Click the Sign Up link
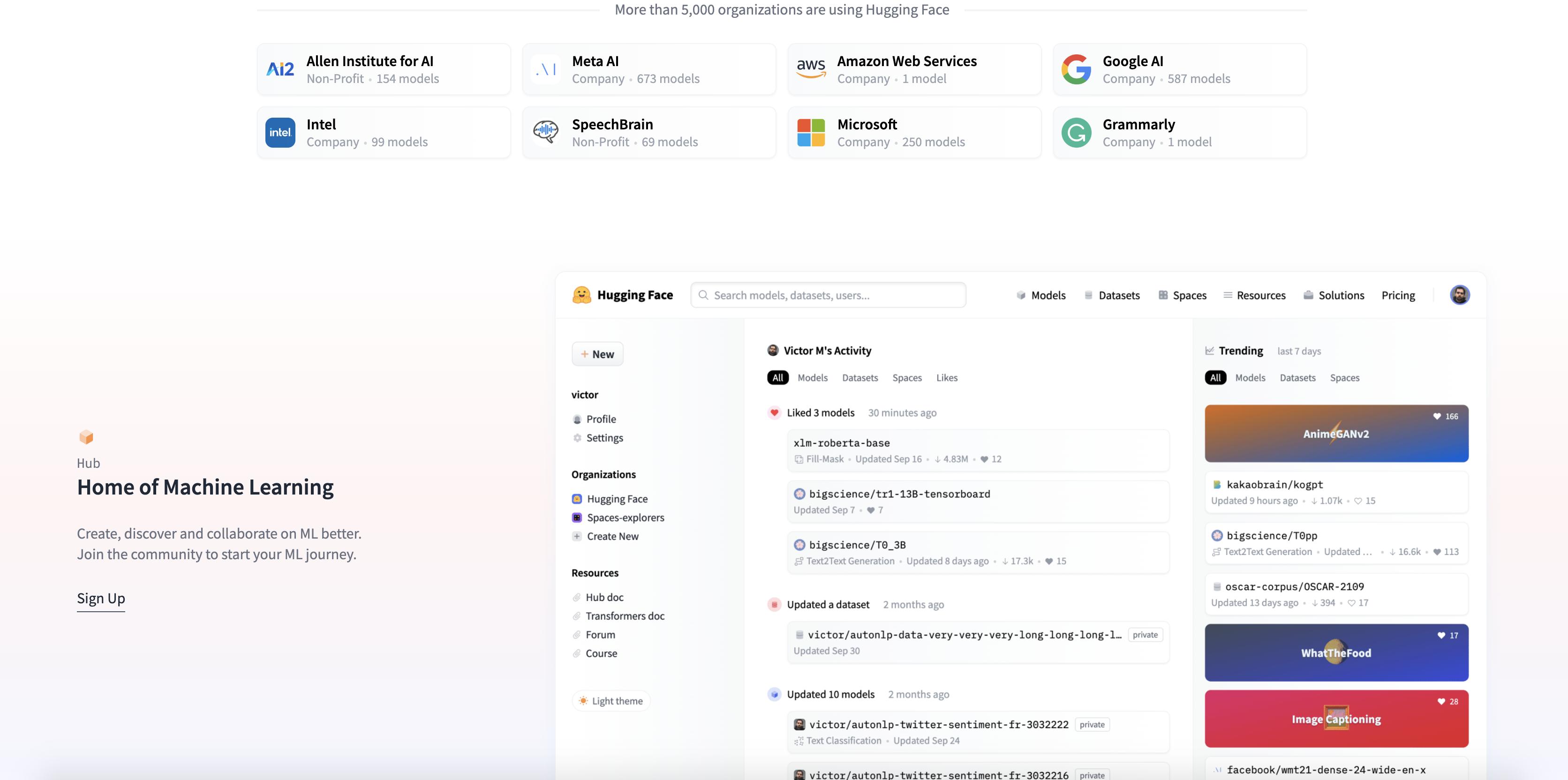The height and width of the screenshot is (780, 1568). [101, 598]
